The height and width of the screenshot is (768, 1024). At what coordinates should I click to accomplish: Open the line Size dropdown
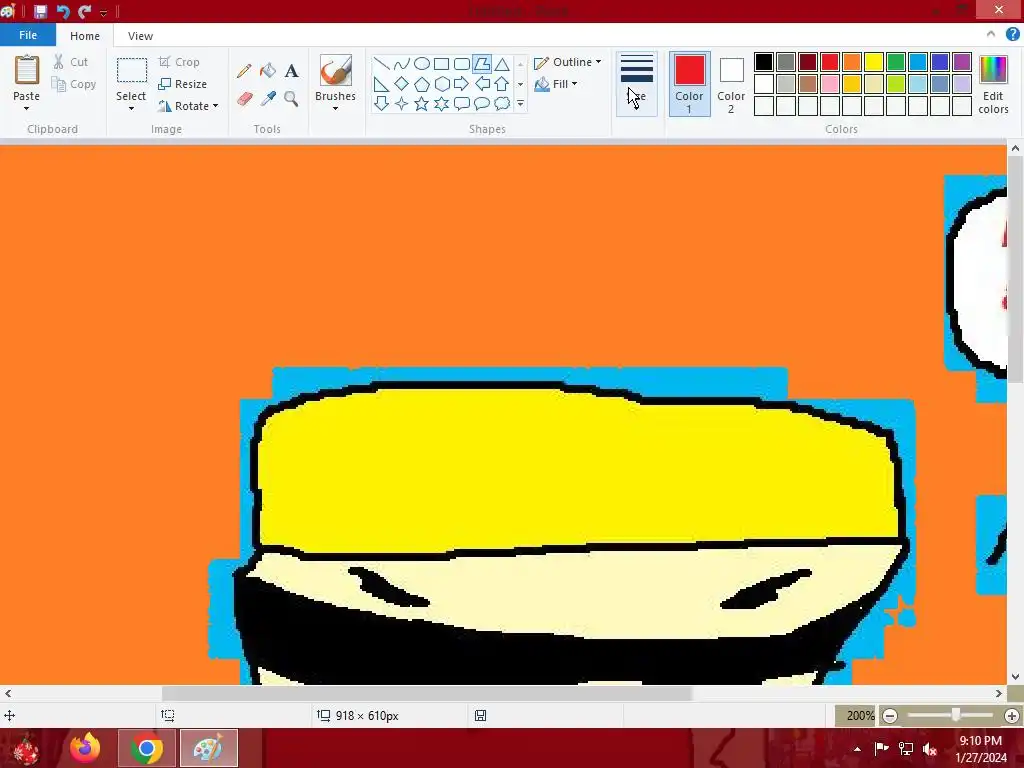(637, 84)
